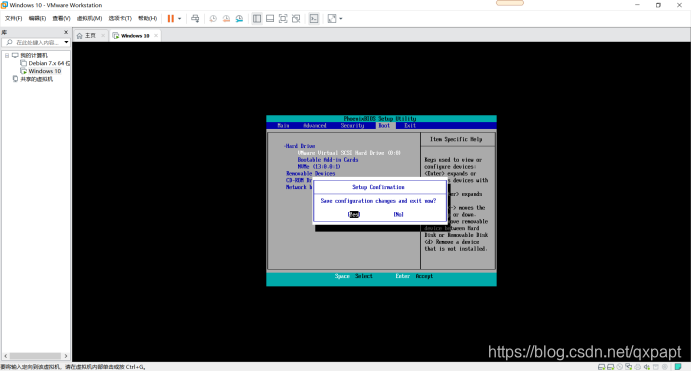Select 共享的虚拟机 in the library
The height and width of the screenshot is (371, 692).
click(x=36, y=79)
